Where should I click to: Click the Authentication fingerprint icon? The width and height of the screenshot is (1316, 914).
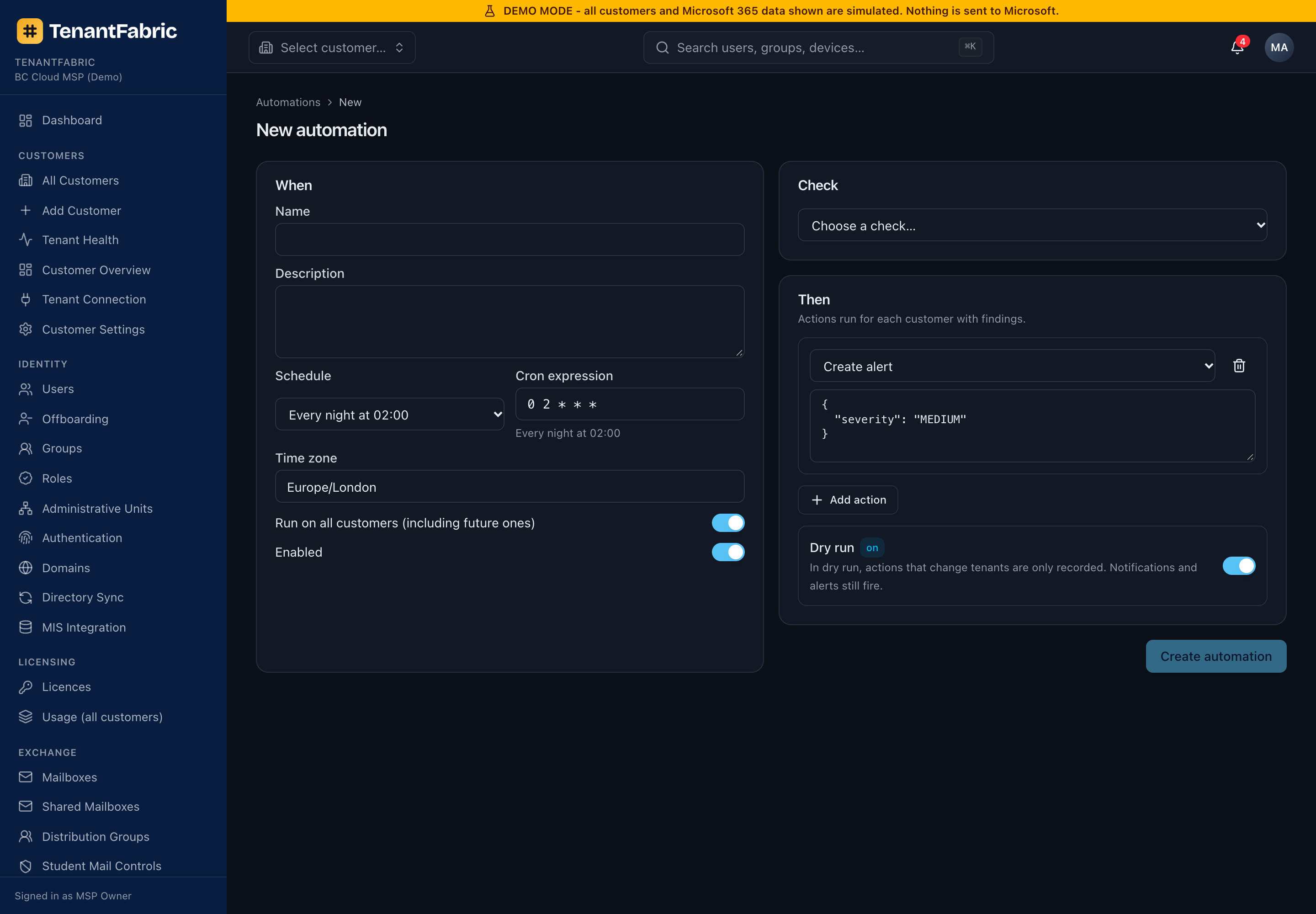click(25, 538)
